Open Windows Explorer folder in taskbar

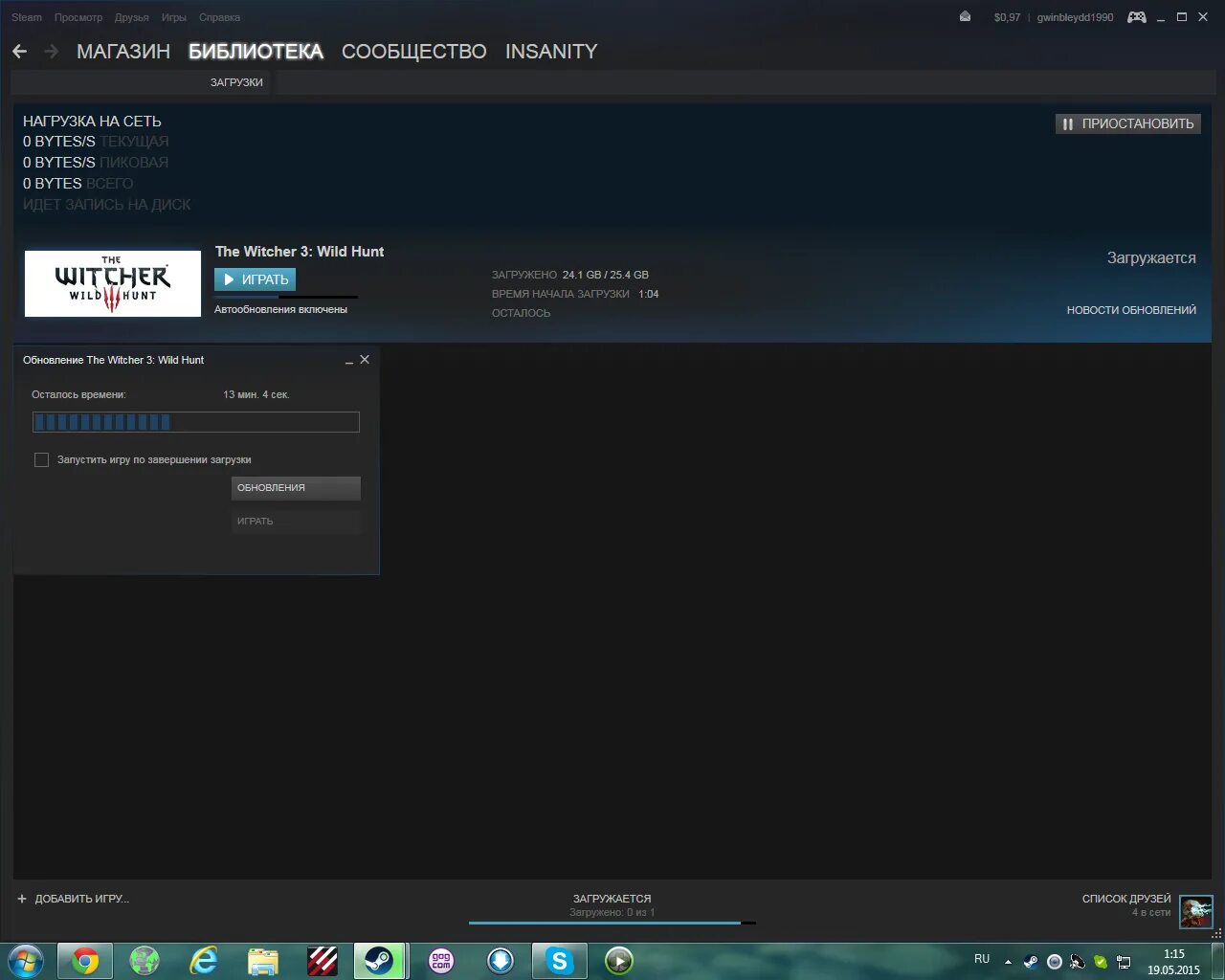tap(263, 961)
